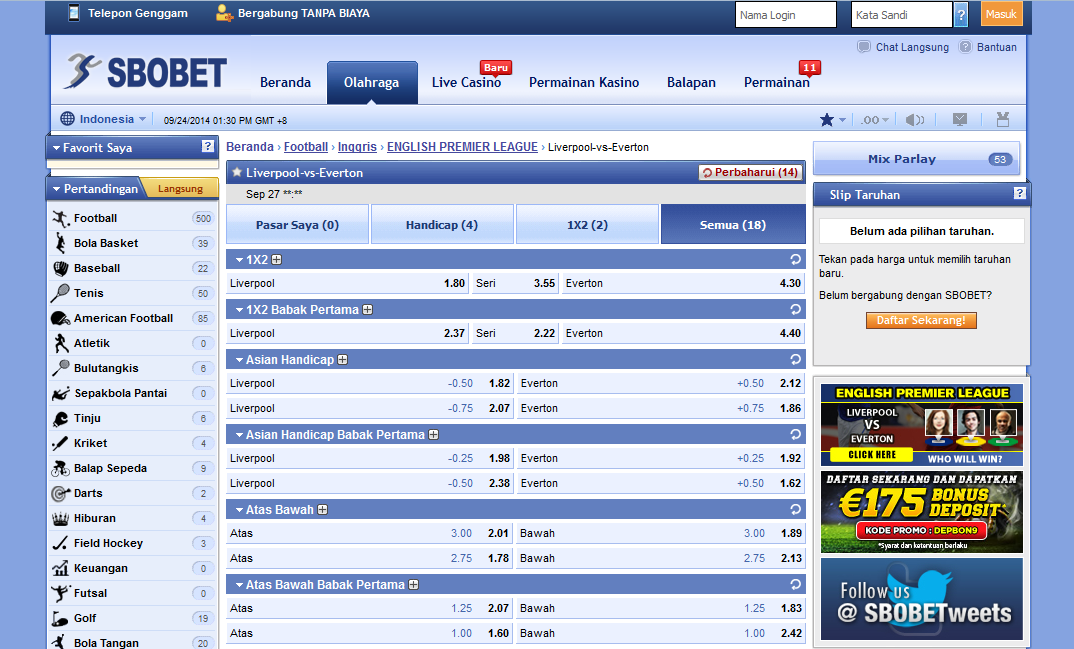The width and height of the screenshot is (1074, 649).
Task: Switch to the Langsung live tab
Action: coord(181,189)
